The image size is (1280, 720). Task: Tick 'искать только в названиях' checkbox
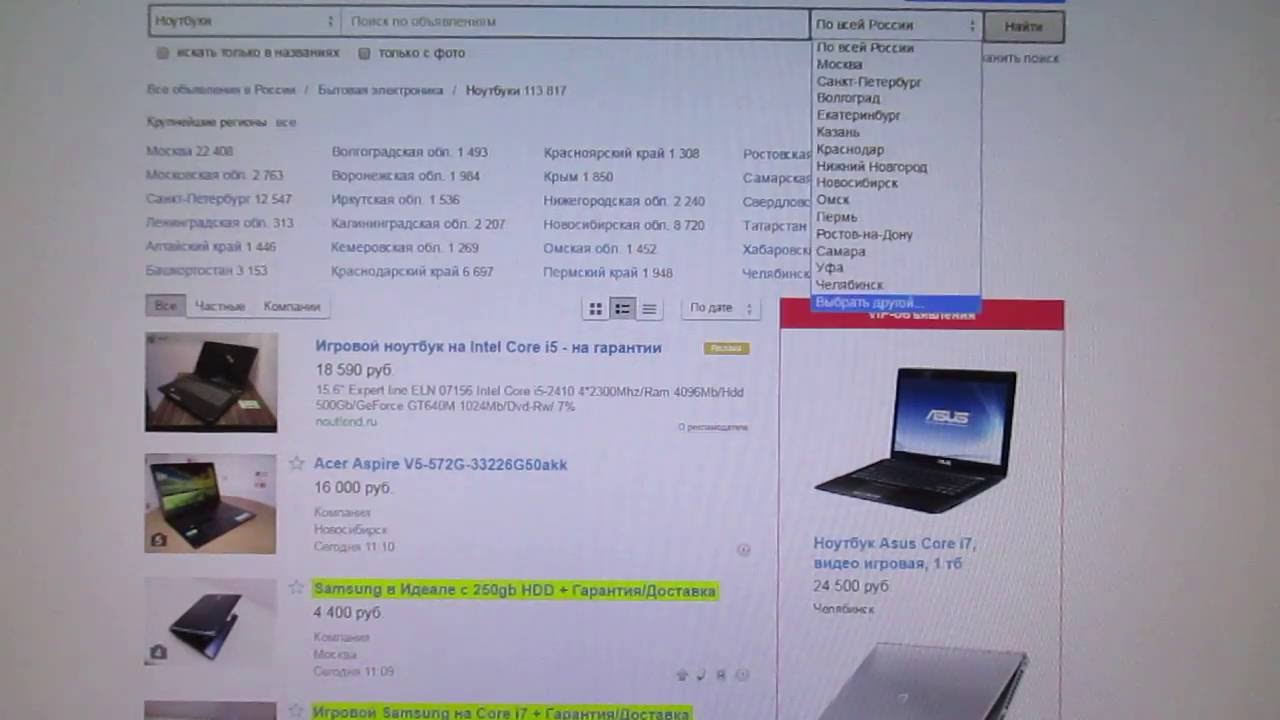pos(162,53)
